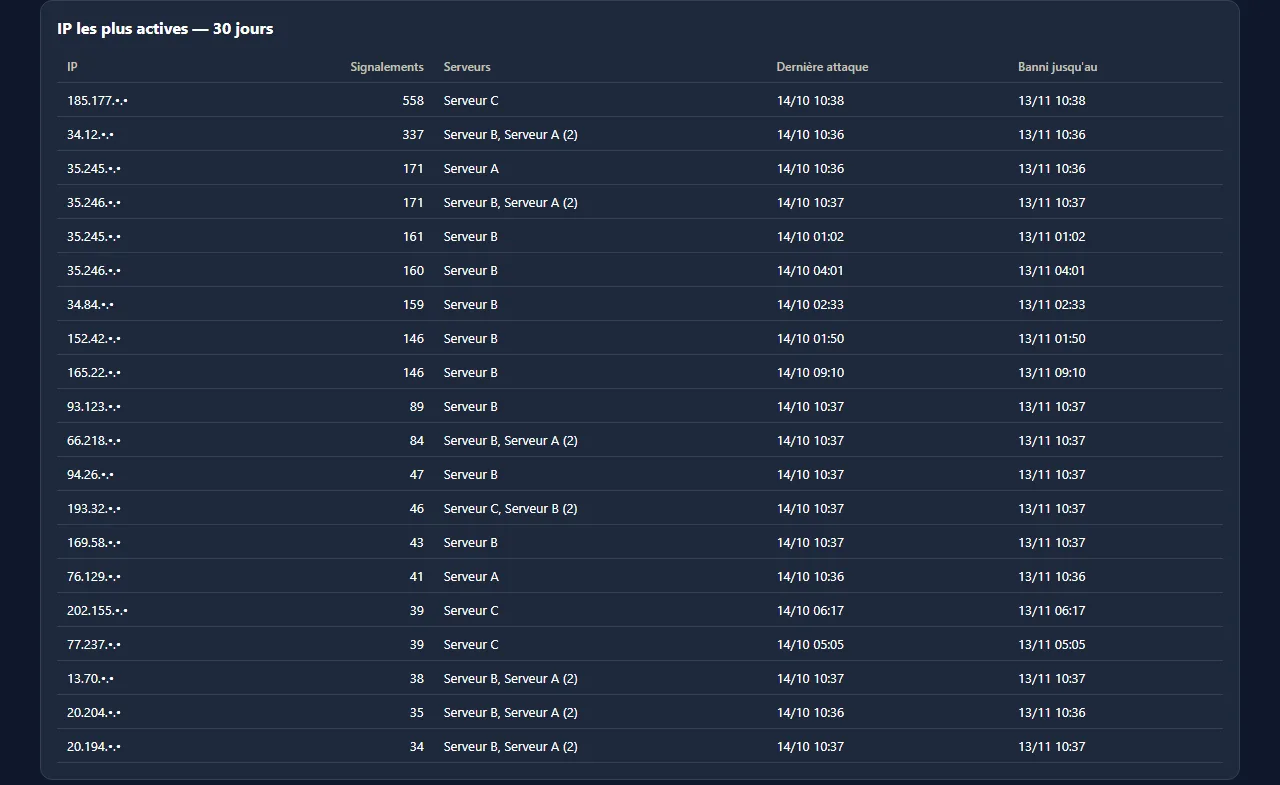Click the "Banni jusqu'au" column header

point(1057,67)
